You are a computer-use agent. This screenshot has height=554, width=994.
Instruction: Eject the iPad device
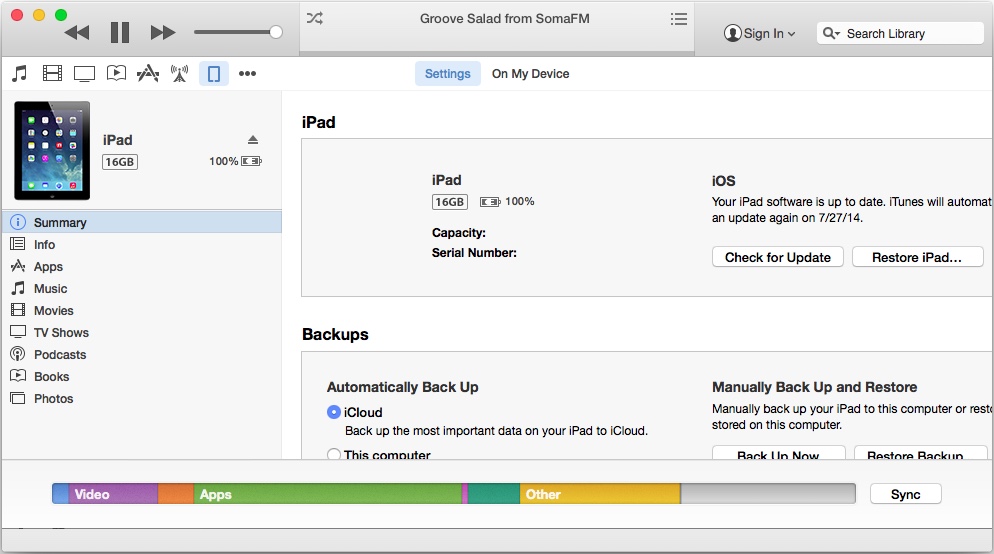click(253, 140)
